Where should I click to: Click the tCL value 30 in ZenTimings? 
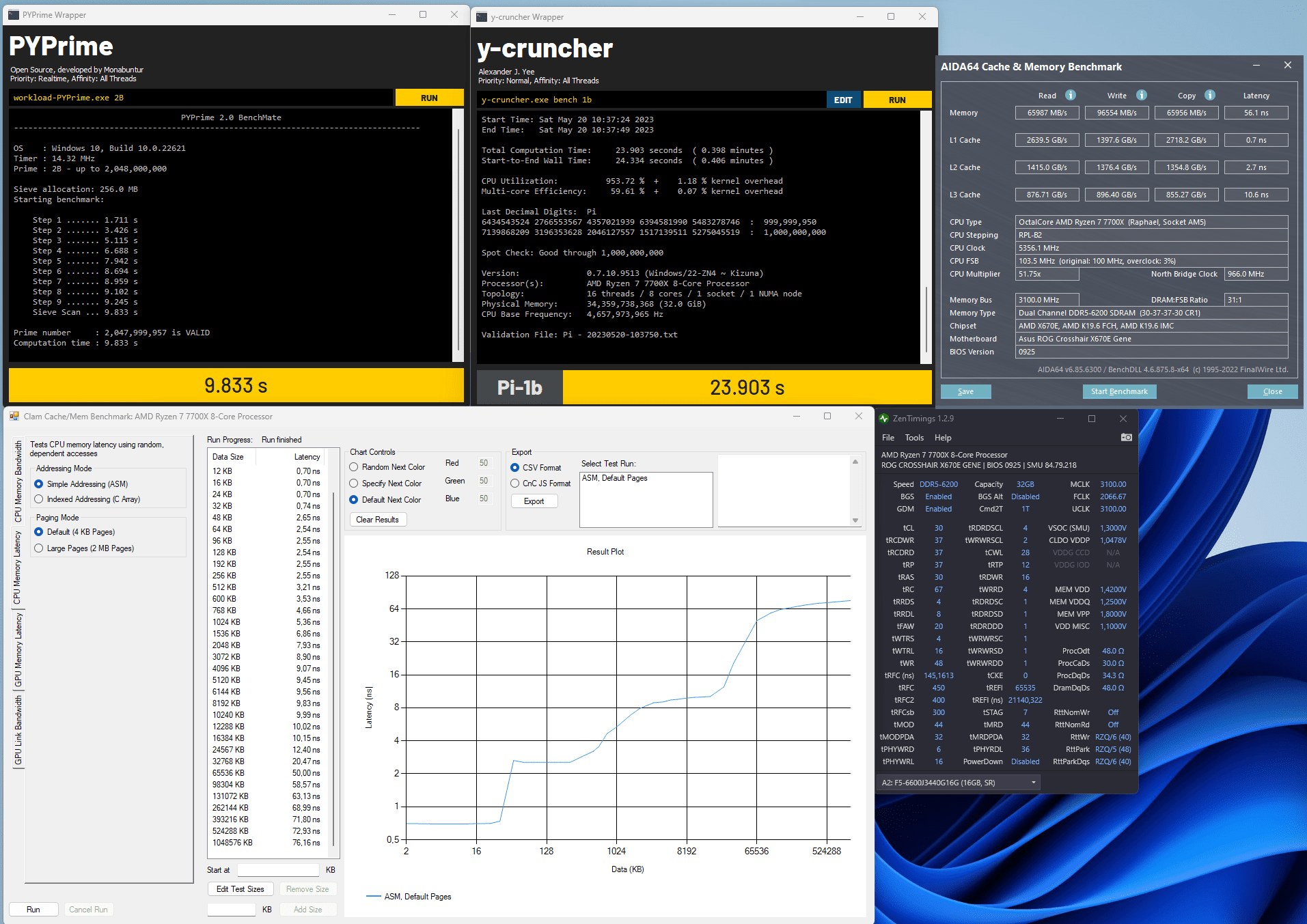coord(939,528)
